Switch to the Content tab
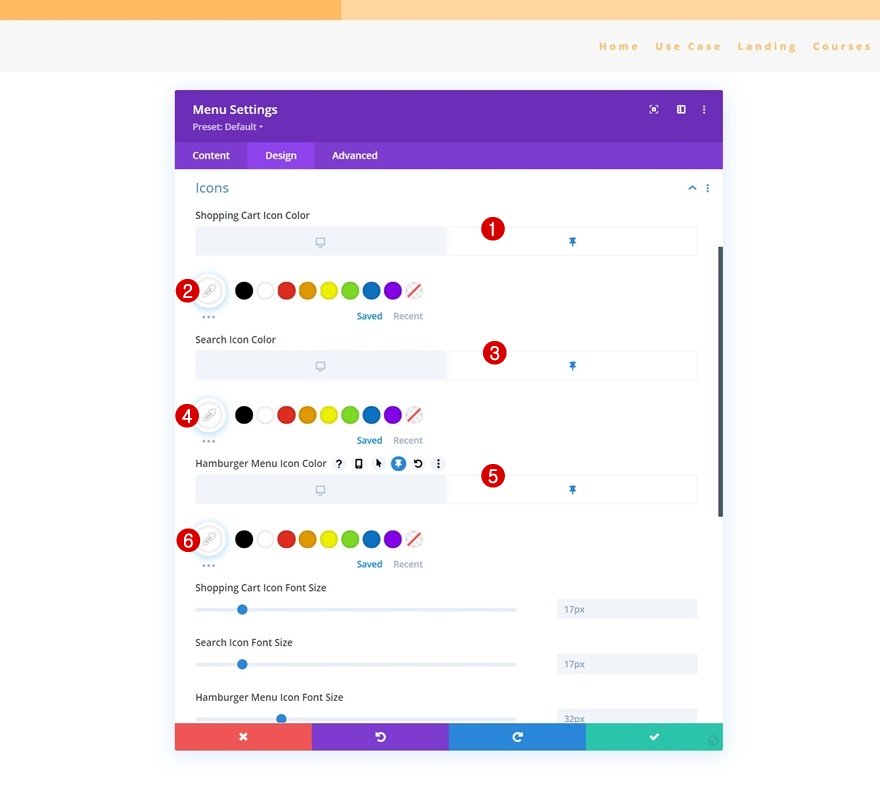The image size is (880, 796). pyautogui.click(x=211, y=155)
